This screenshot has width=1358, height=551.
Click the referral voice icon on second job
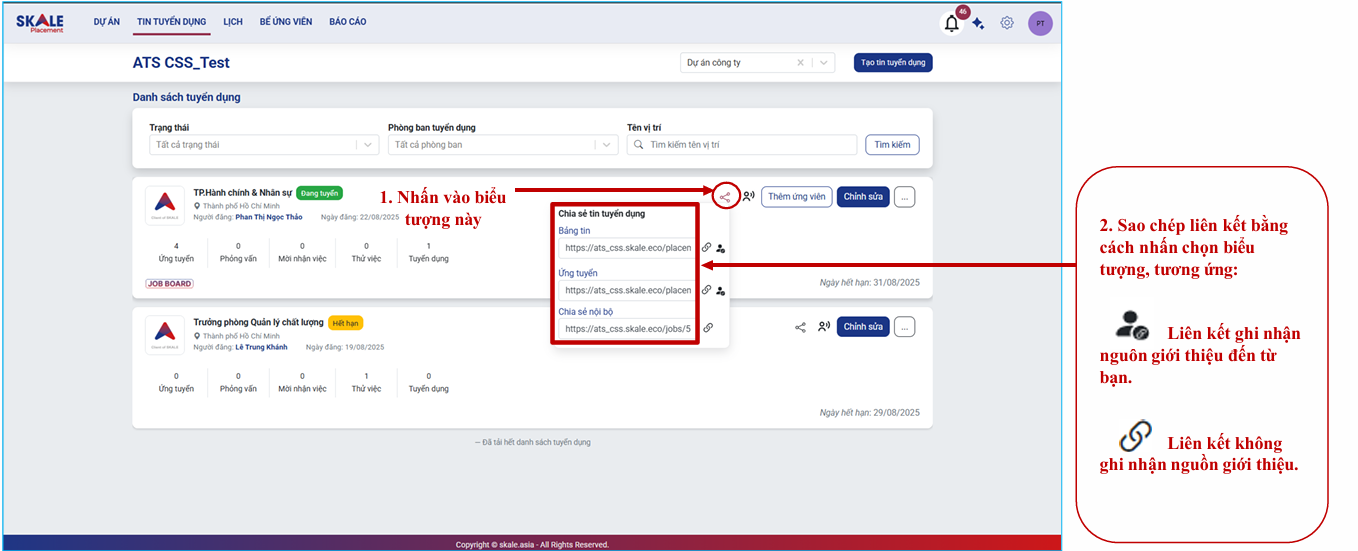point(823,327)
